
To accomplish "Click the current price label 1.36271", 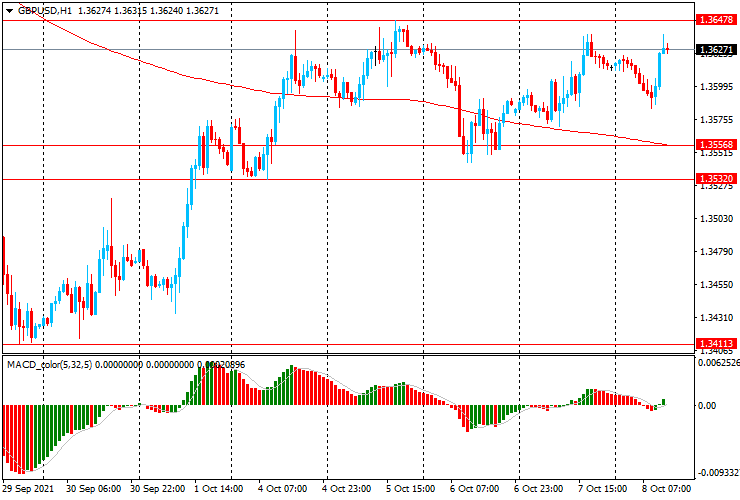I will click(x=716, y=50).
